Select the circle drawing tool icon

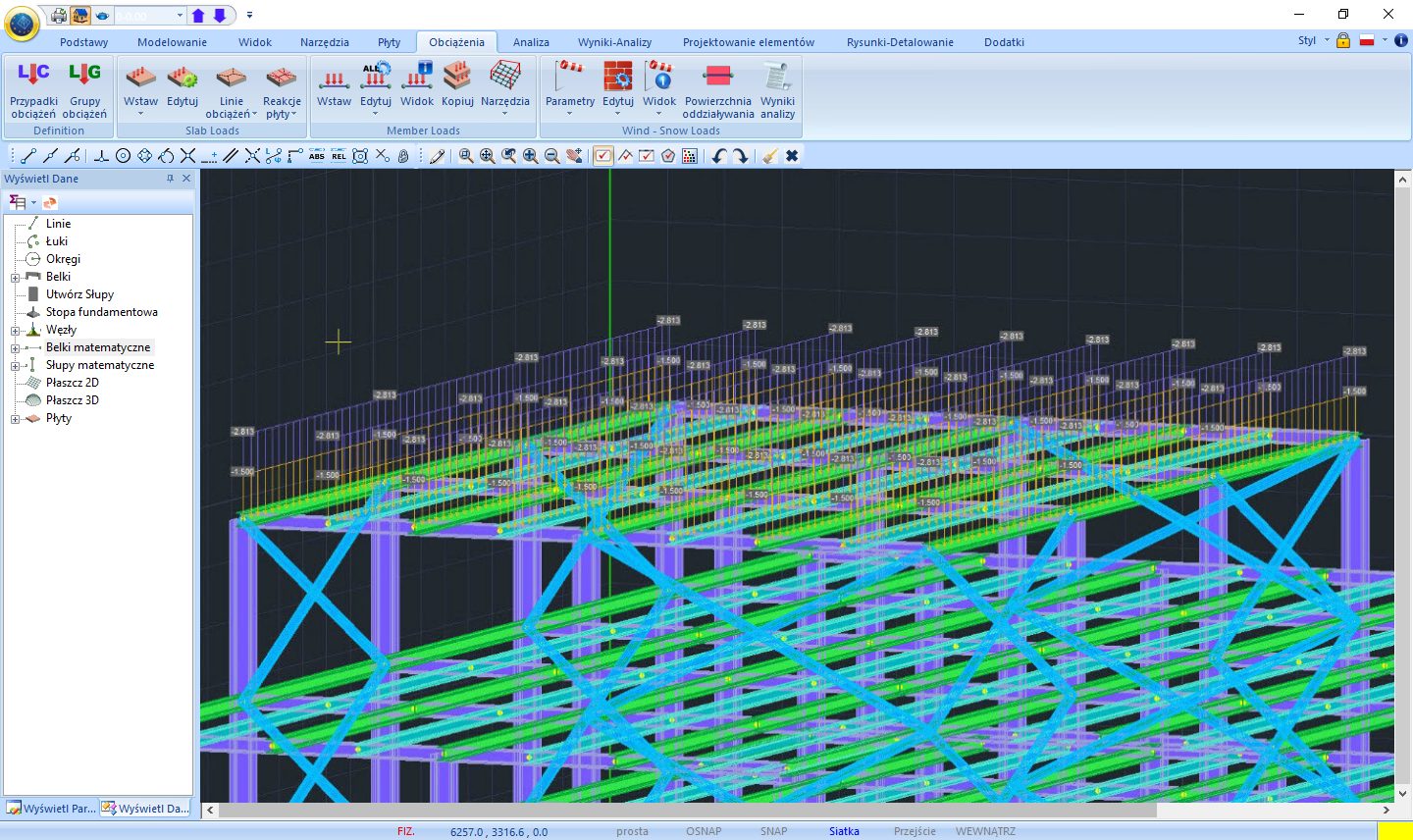pyautogui.click(x=123, y=156)
